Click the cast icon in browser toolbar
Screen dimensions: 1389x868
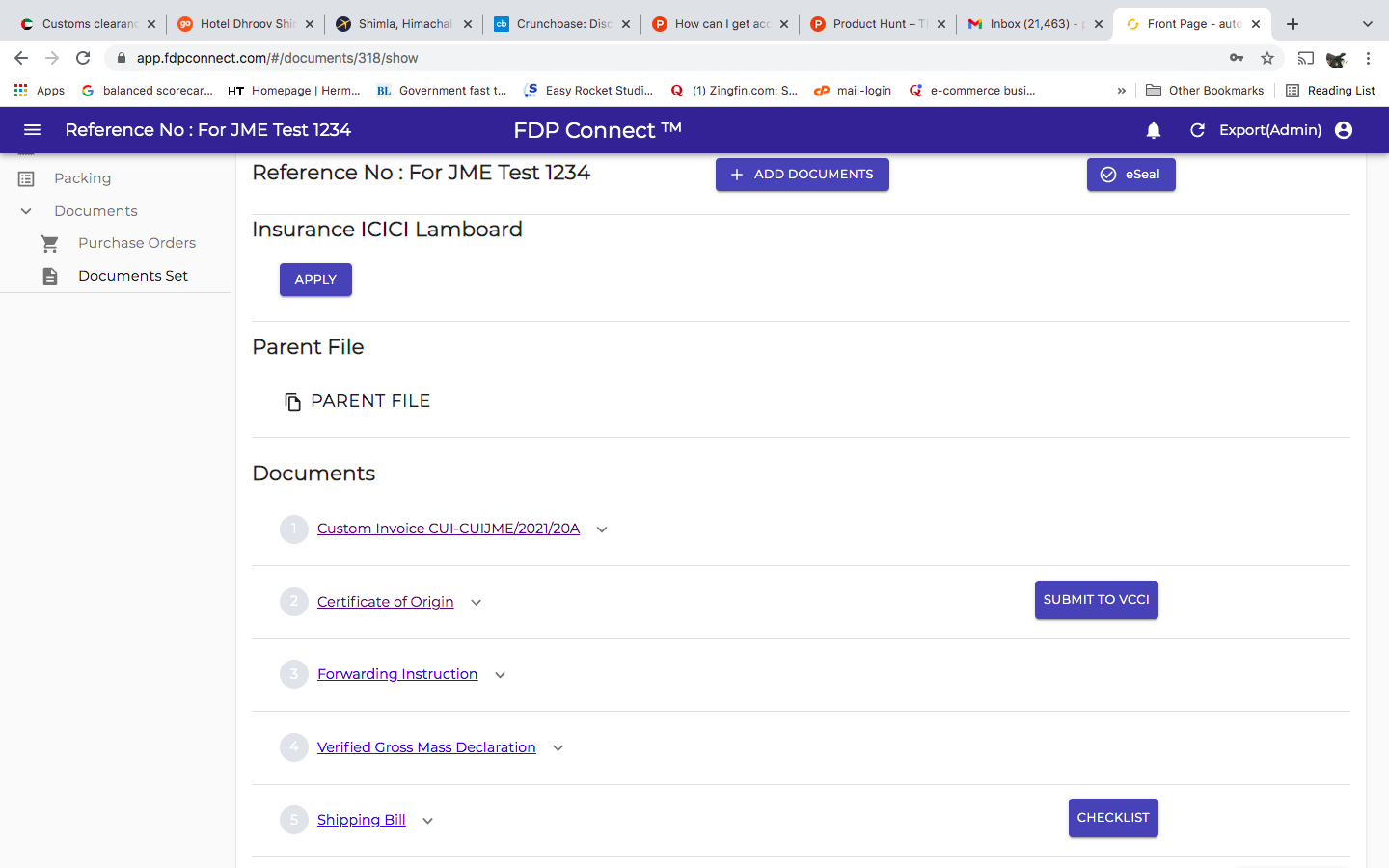coord(1306,58)
